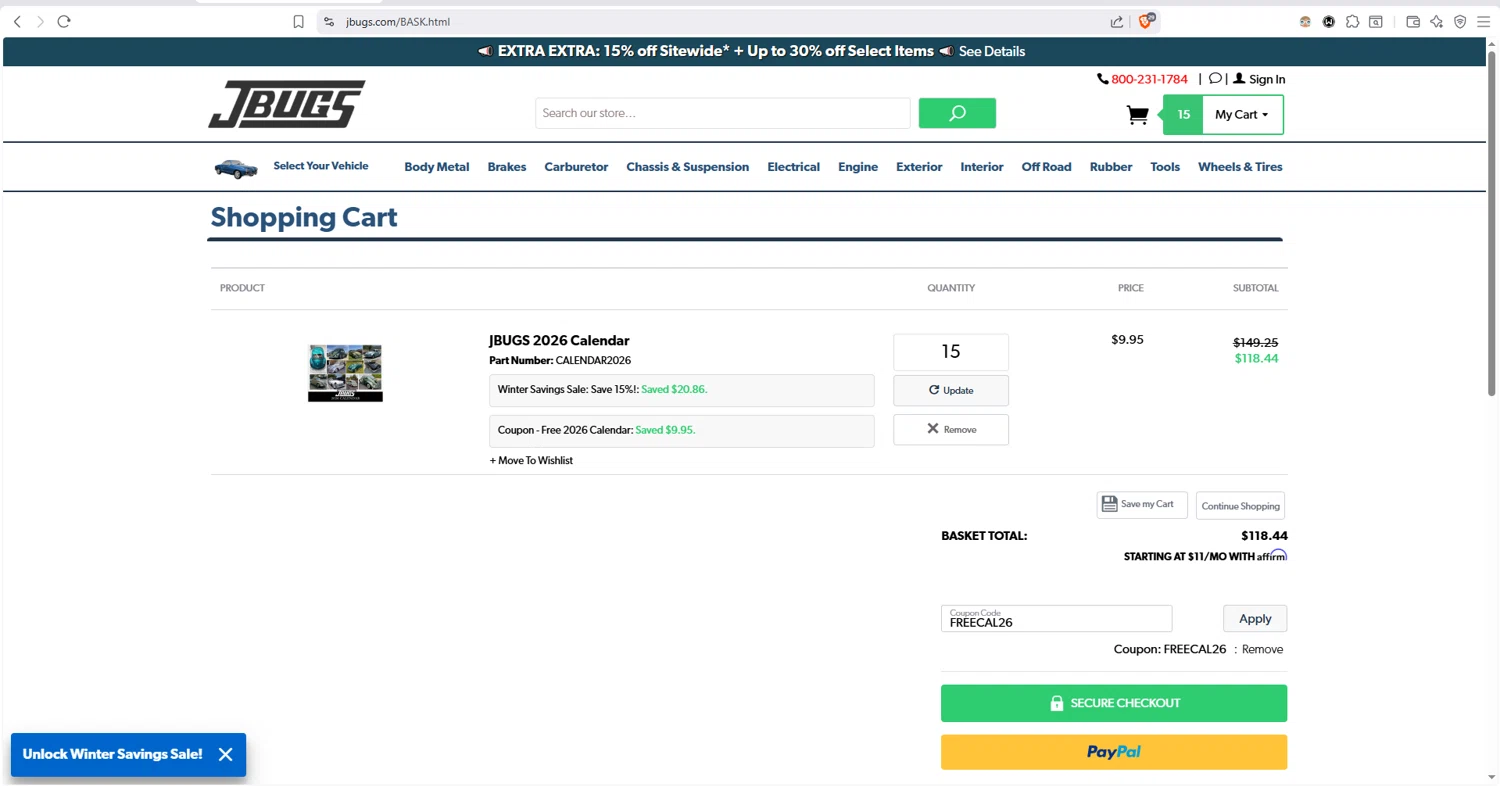Viewport: 1500px width, 786px height.
Task: Open the browser hamburger menu
Action: (x=1483, y=21)
